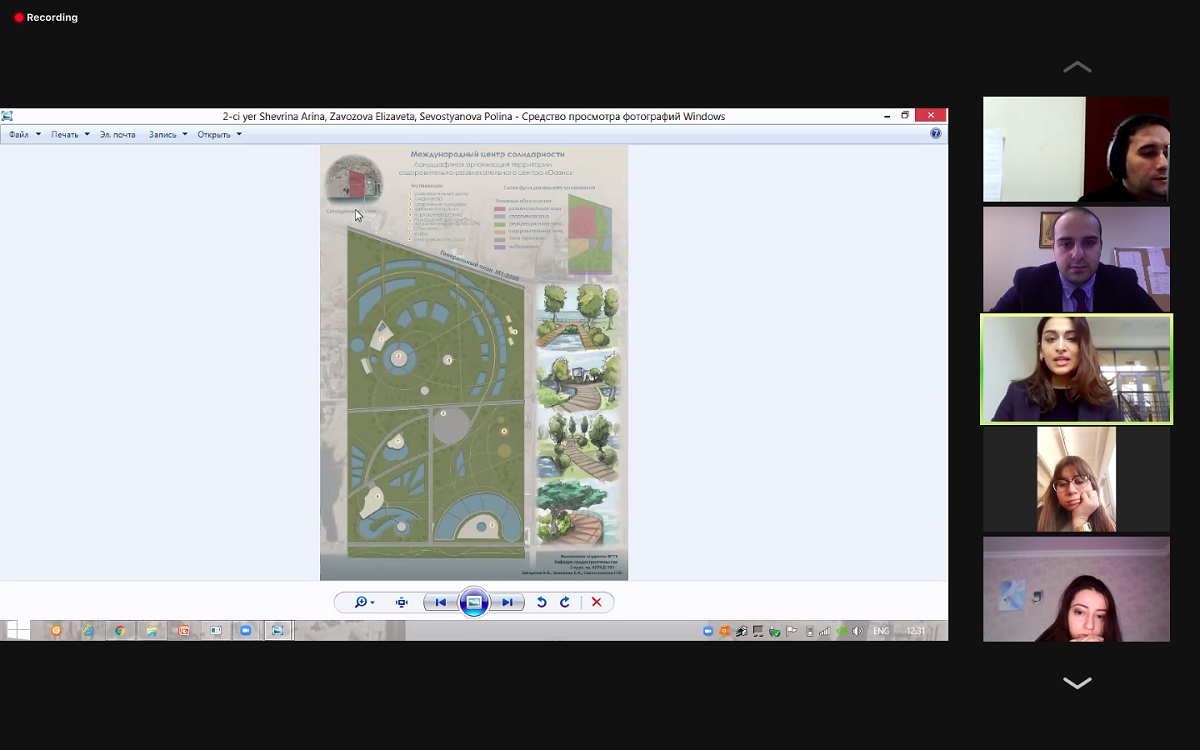Image resolution: width=1200 pixels, height=750 pixels.
Task: Start the slideshow with center button
Action: [474, 602]
